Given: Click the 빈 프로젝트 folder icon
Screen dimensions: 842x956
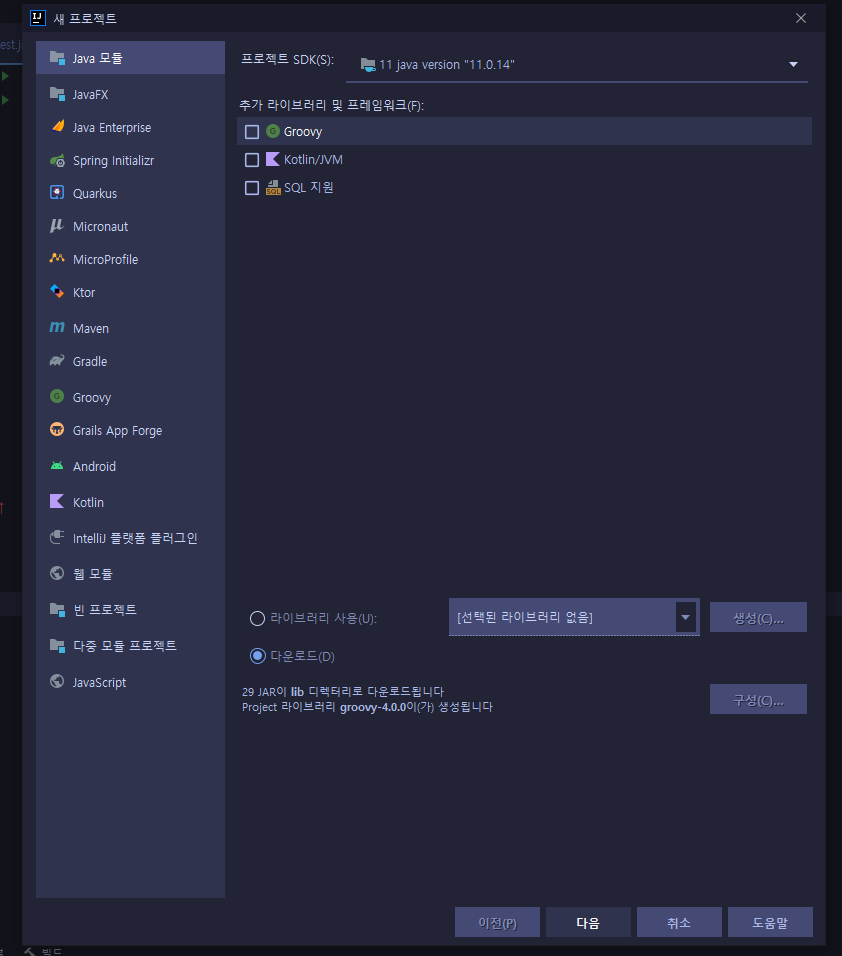Looking at the screenshot, I should (57, 609).
